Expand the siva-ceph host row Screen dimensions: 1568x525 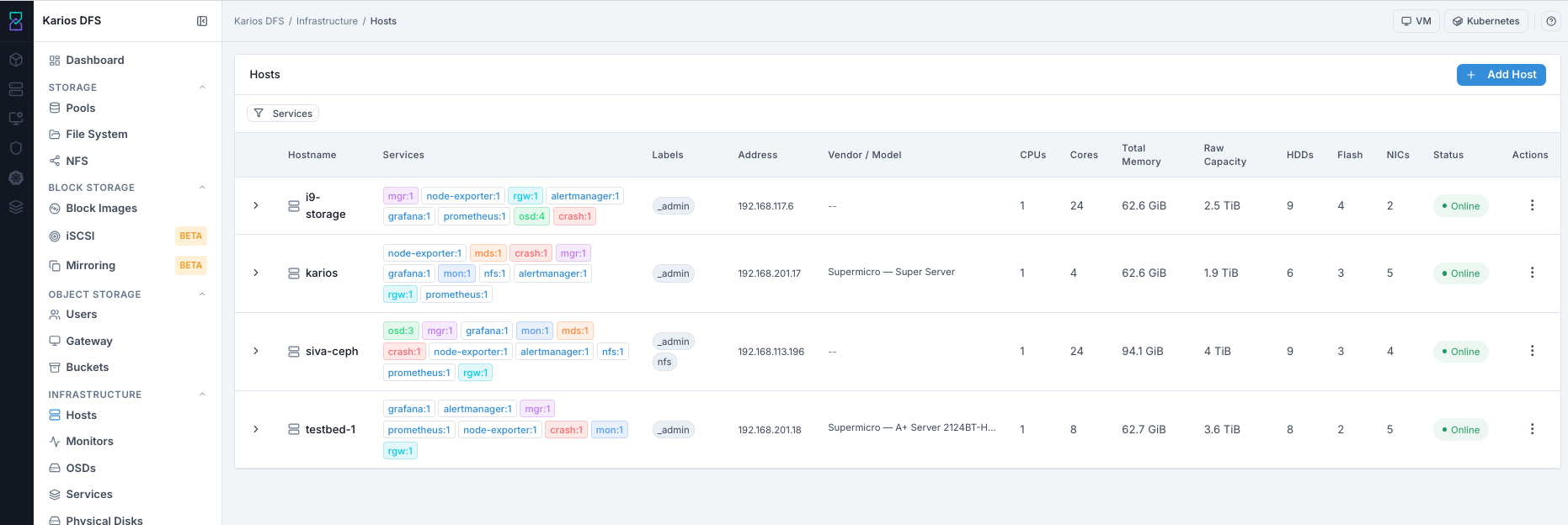coord(256,351)
